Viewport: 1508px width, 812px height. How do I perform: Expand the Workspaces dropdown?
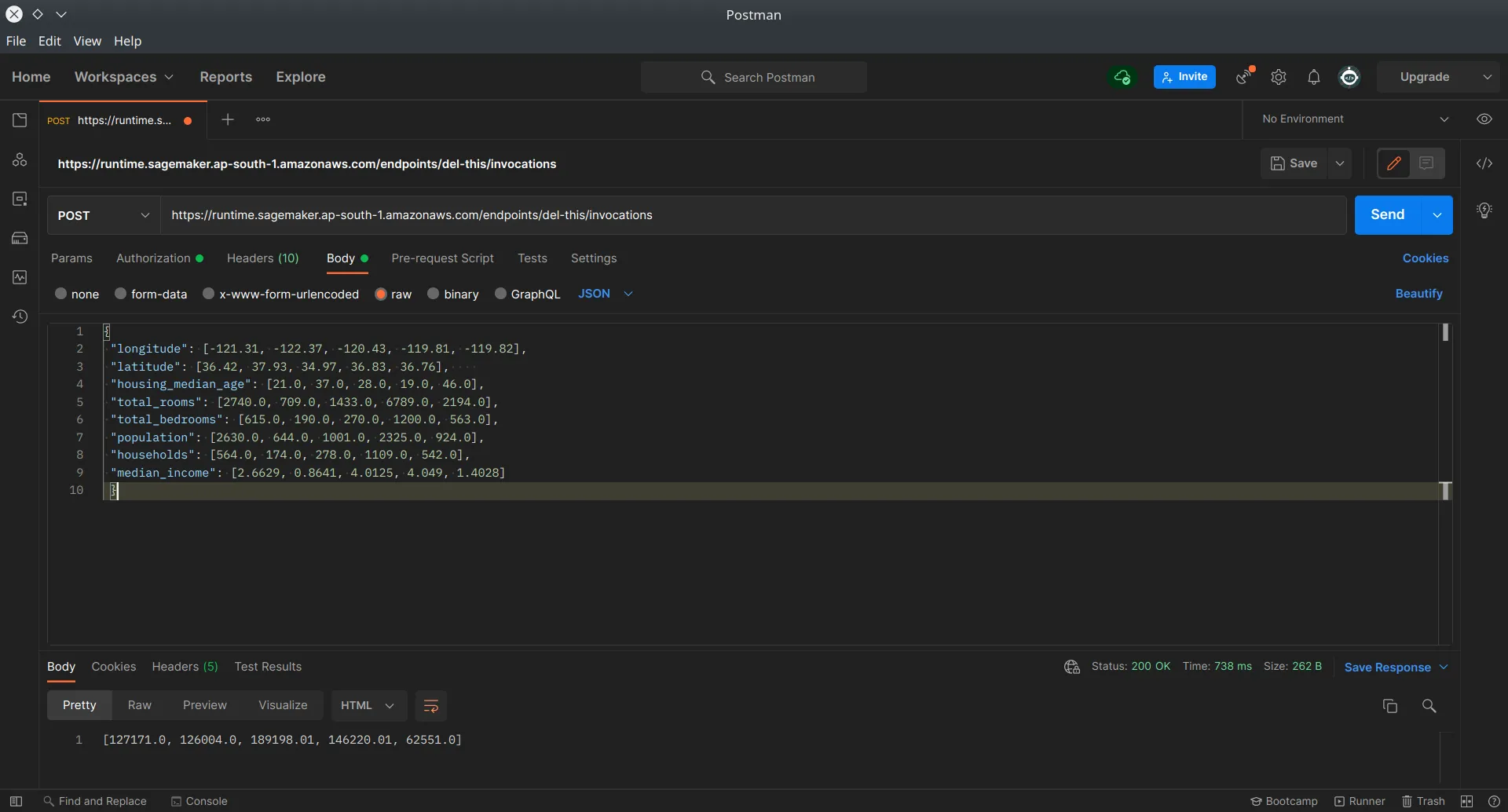click(x=124, y=77)
